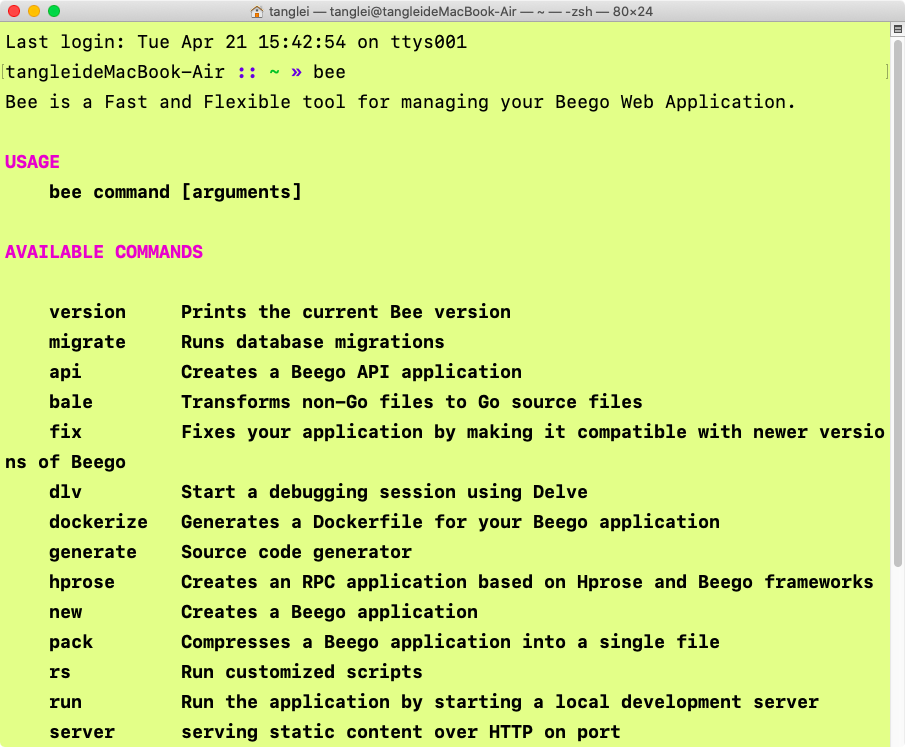The width and height of the screenshot is (905, 747).
Task: Click the 'migrate' command name
Action: [87, 342]
